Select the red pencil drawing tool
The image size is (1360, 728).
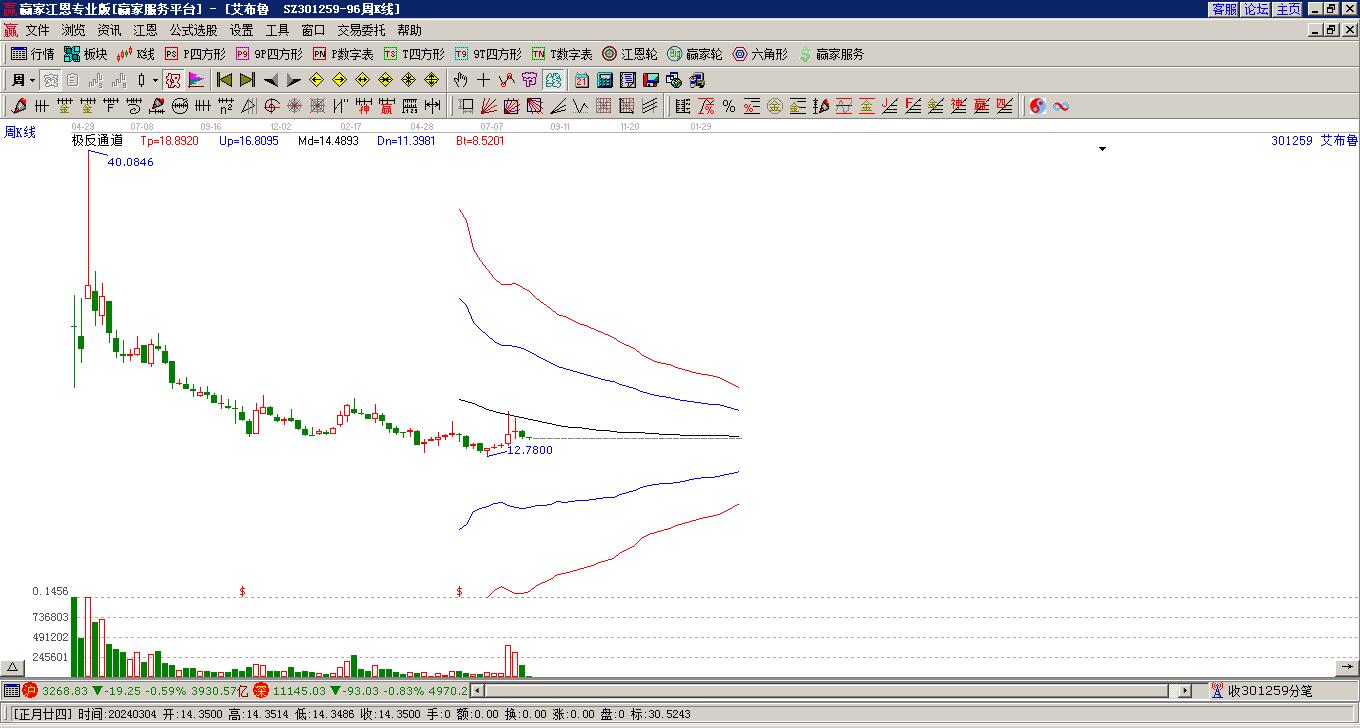pyautogui.click(x=19, y=106)
